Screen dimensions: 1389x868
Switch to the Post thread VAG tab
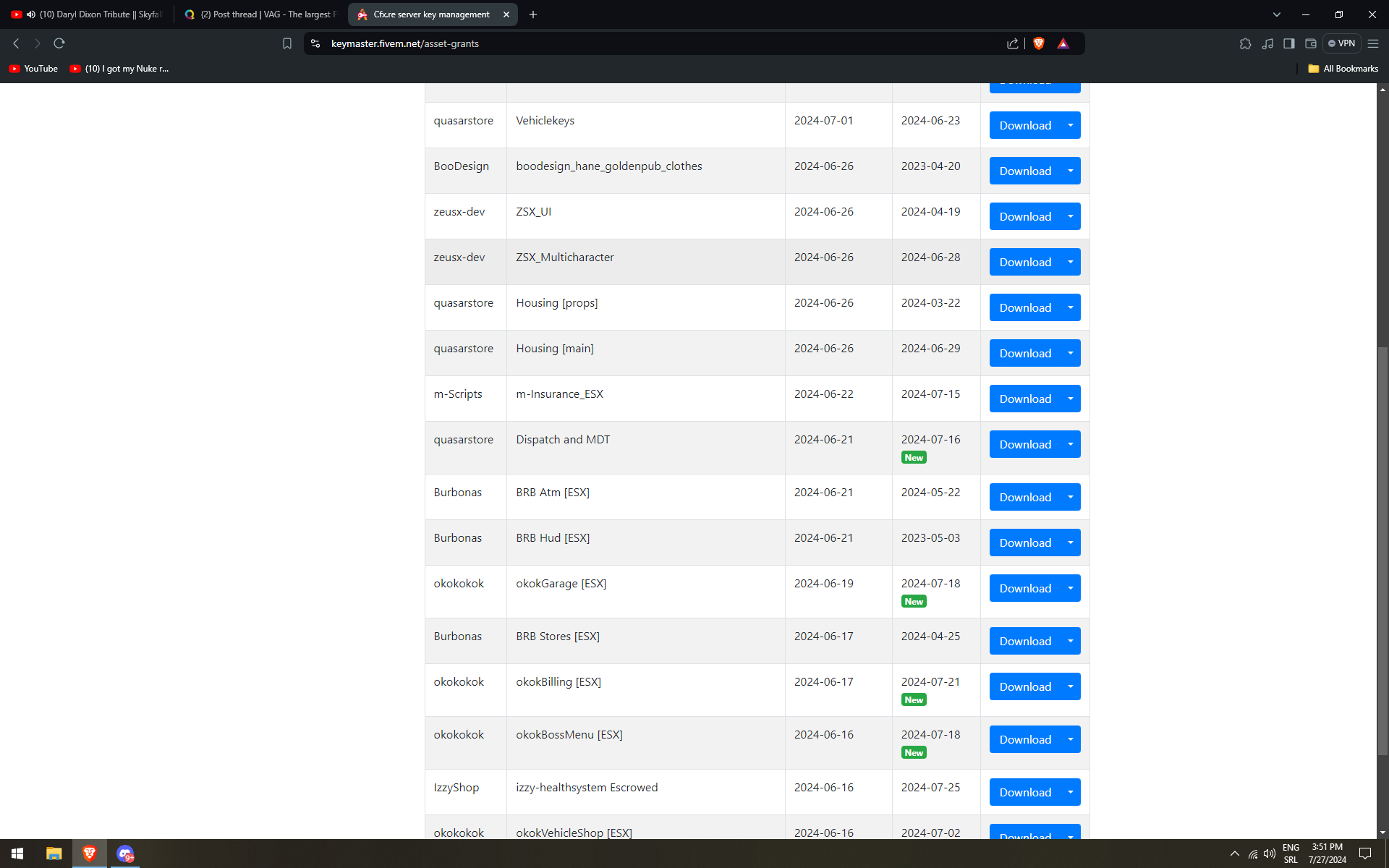(x=261, y=14)
